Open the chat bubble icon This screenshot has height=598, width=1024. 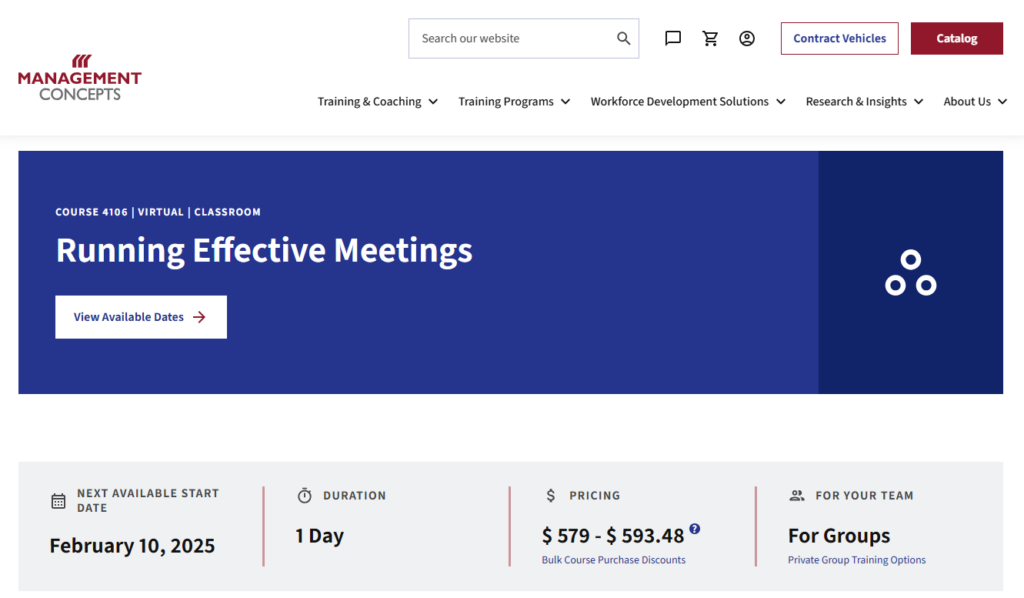tap(673, 39)
